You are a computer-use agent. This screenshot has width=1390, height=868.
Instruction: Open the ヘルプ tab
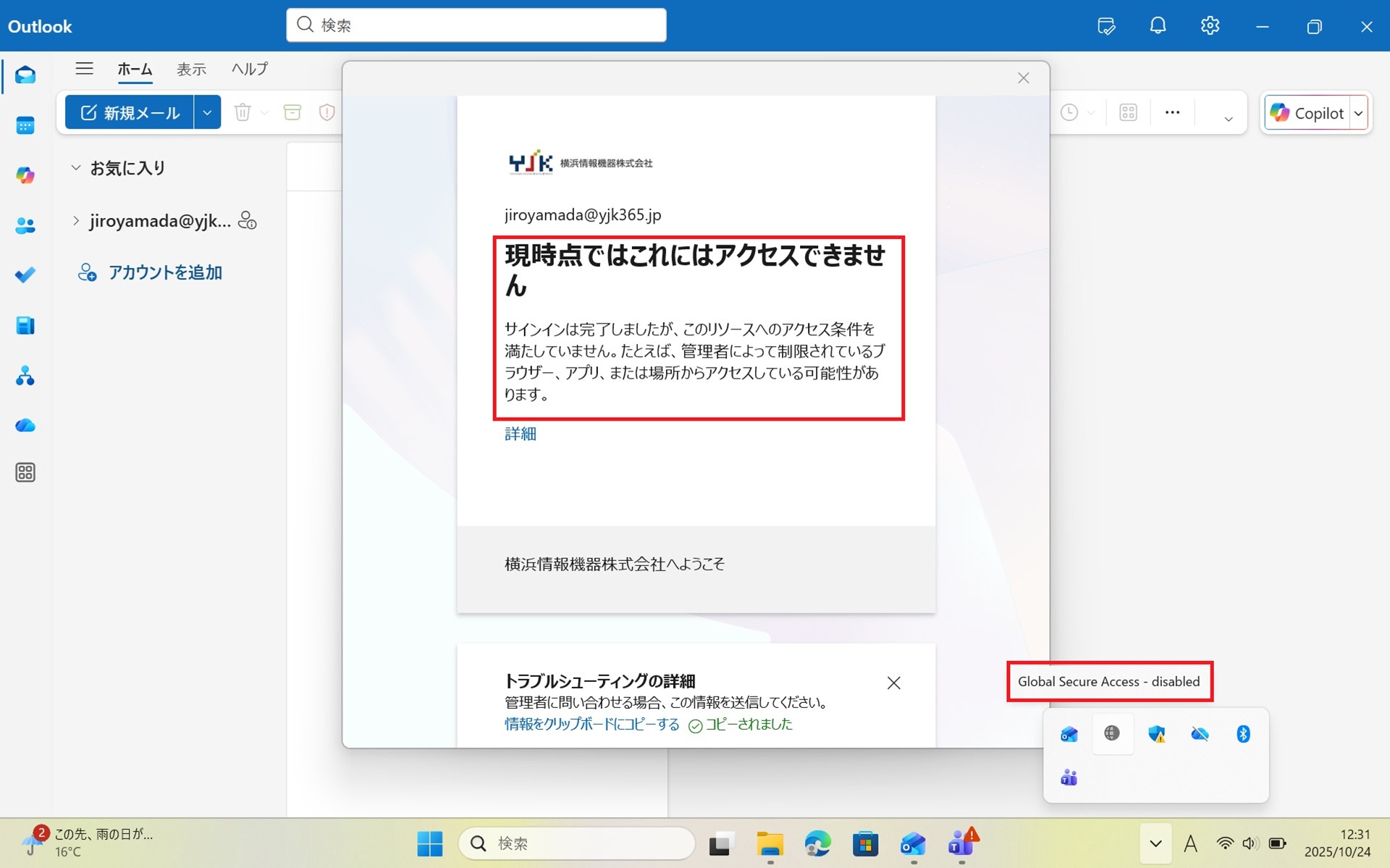(x=249, y=69)
